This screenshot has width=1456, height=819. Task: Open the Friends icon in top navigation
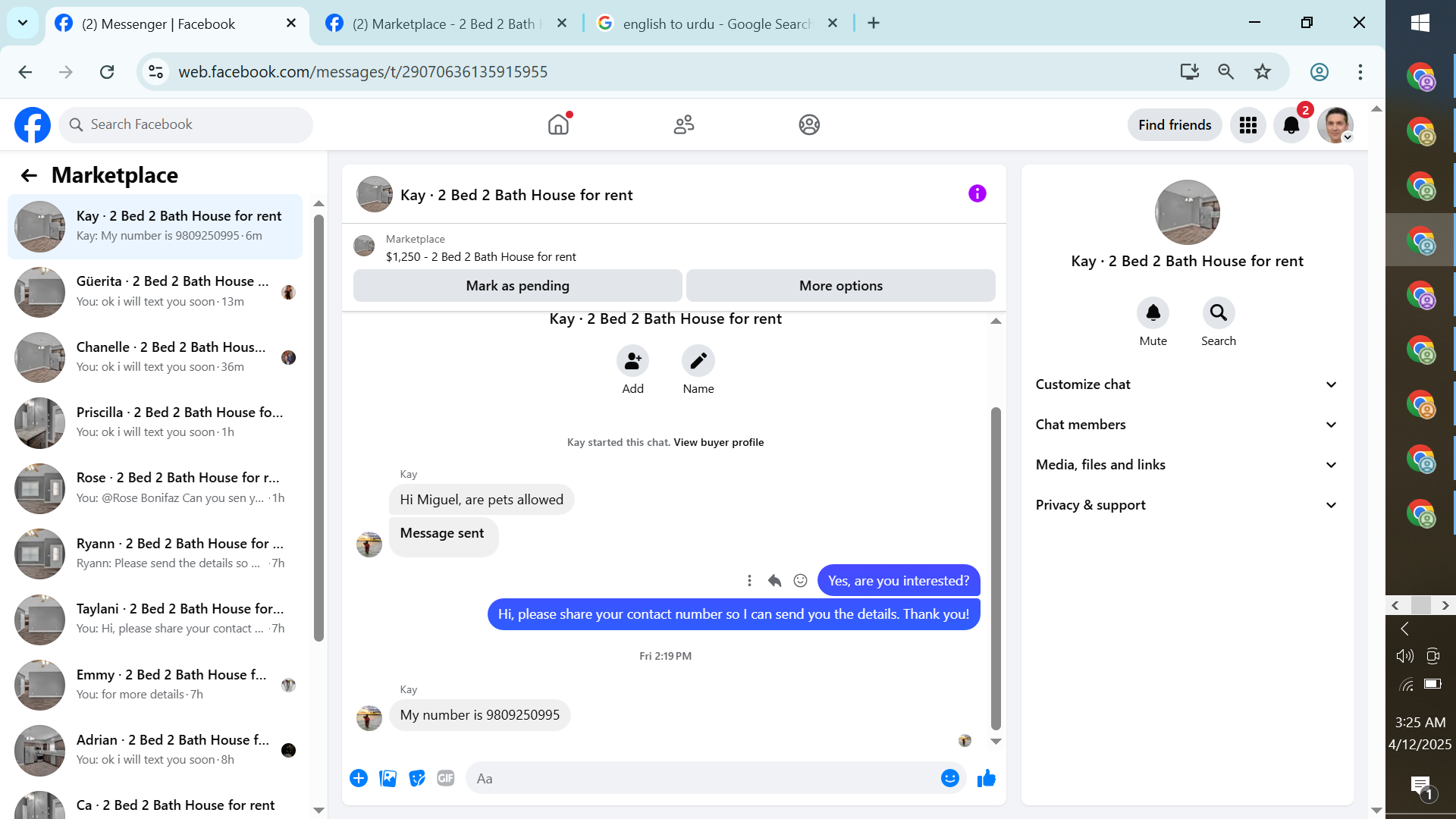[684, 124]
